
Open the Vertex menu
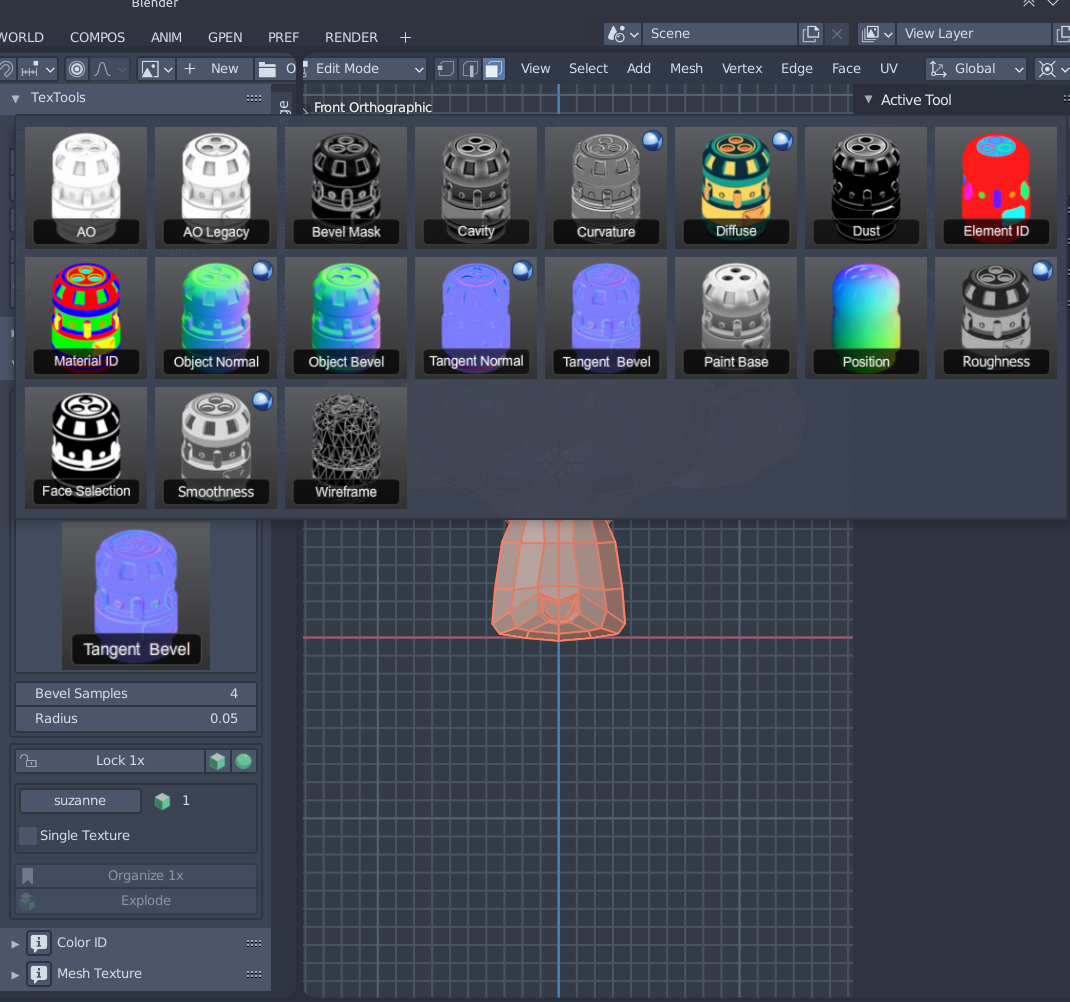point(742,68)
